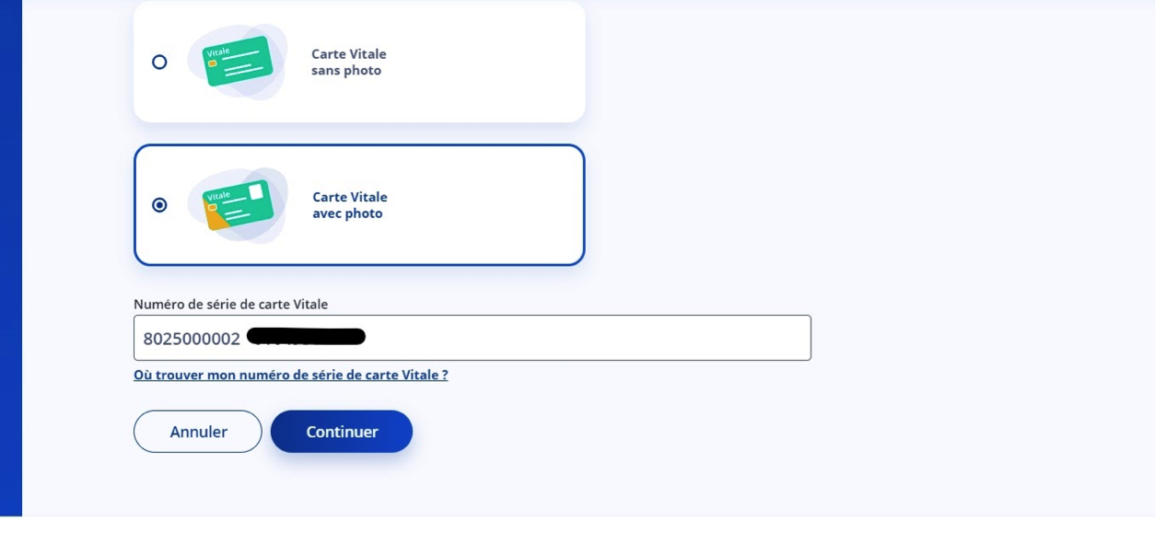This screenshot has width=1156, height=543.
Task: Click the blacked-out portion of the serial number
Action: click(307, 337)
